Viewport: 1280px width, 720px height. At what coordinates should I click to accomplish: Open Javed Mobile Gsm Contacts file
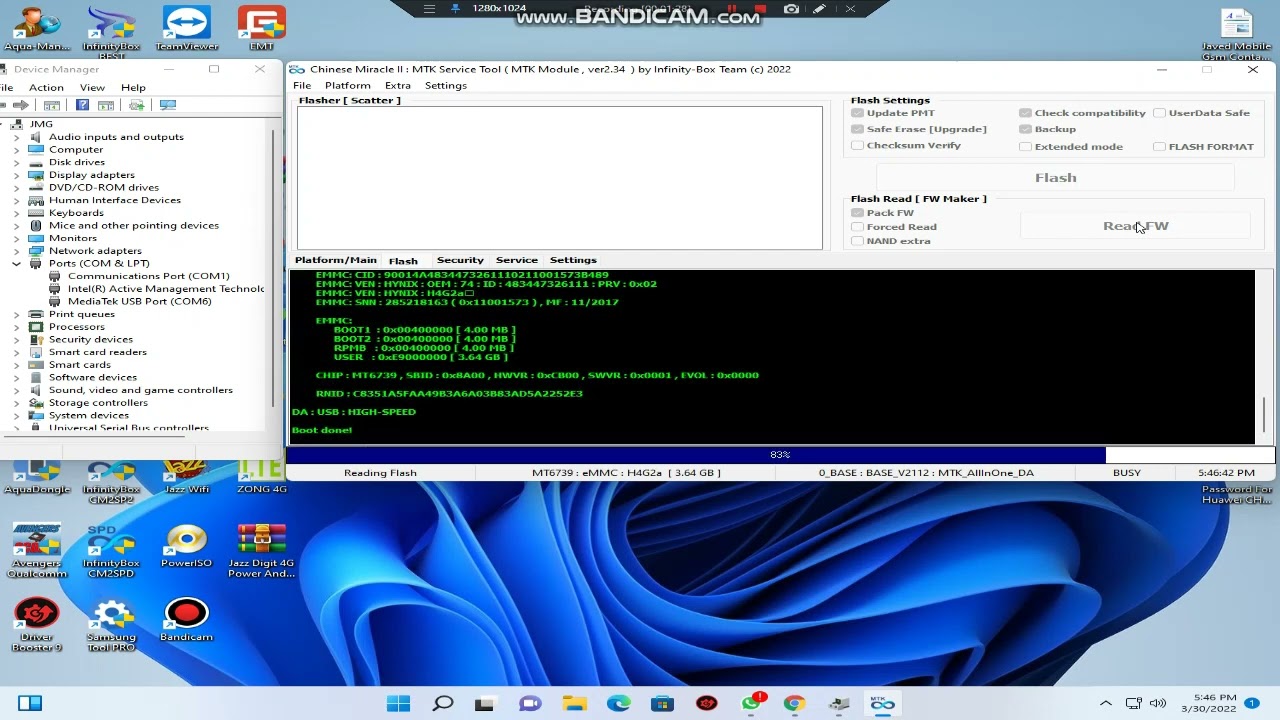[x=1237, y=34]
